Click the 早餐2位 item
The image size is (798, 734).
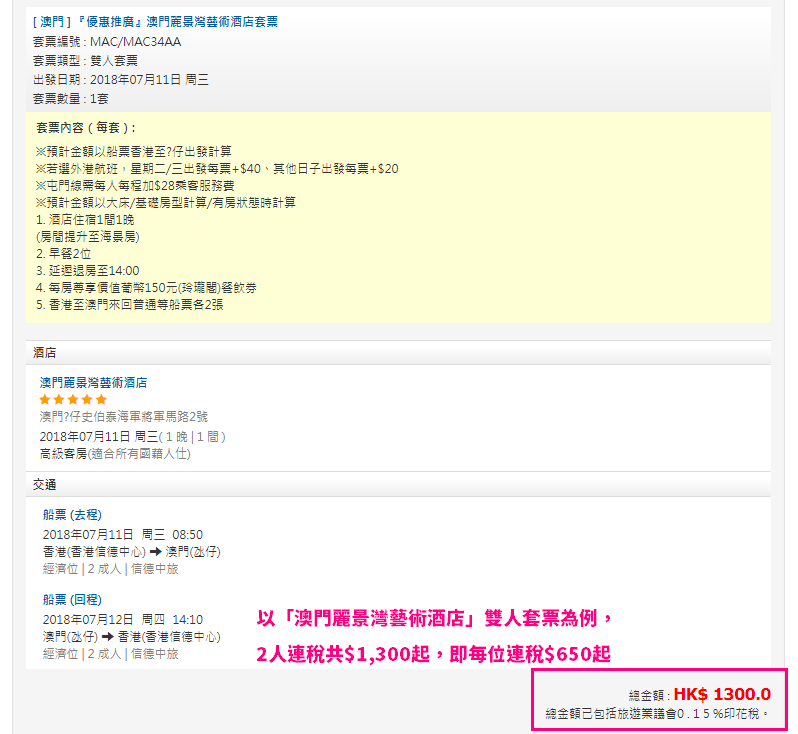[63, 253]
